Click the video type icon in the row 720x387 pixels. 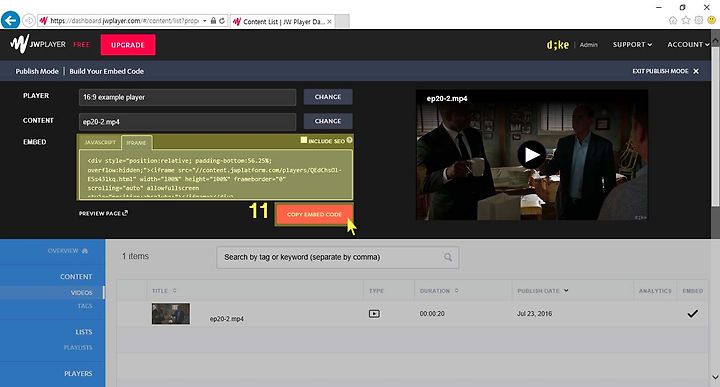click(x=374, y=314)
